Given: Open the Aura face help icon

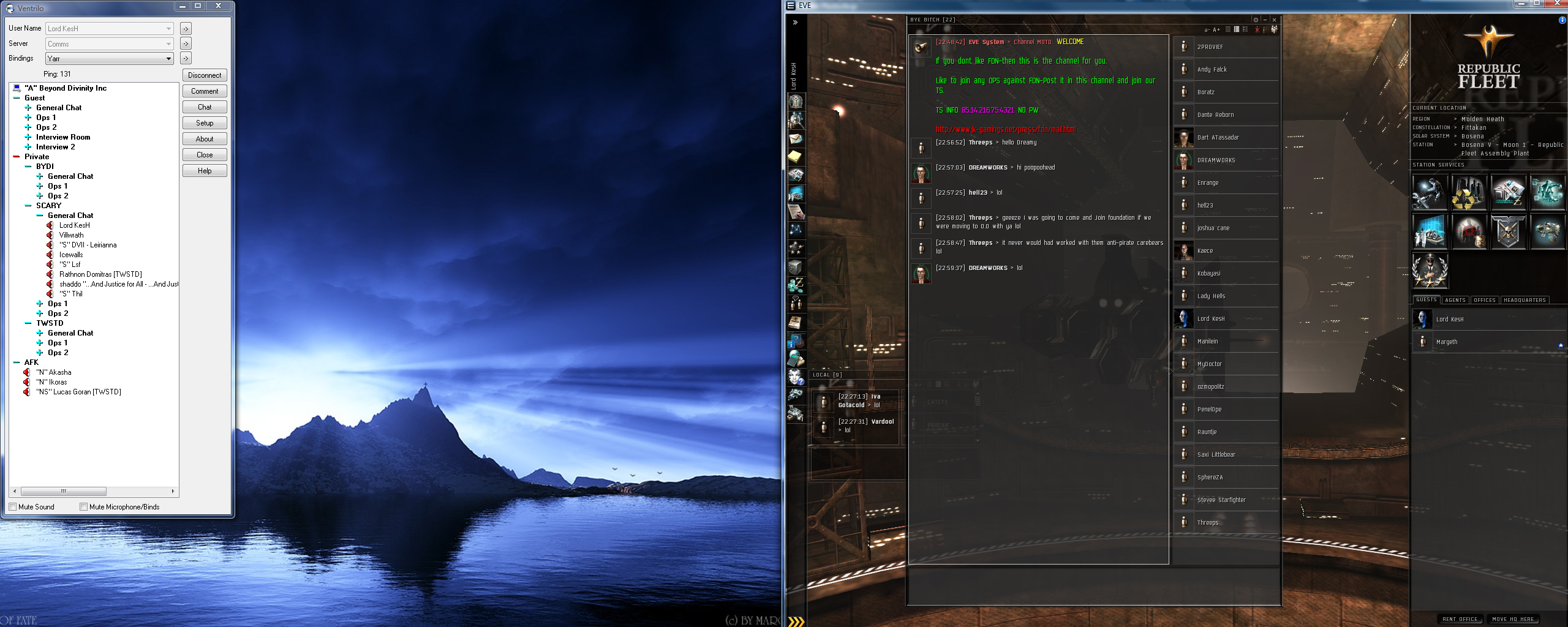Looking at the screenshot, I should tap(796, 377).
